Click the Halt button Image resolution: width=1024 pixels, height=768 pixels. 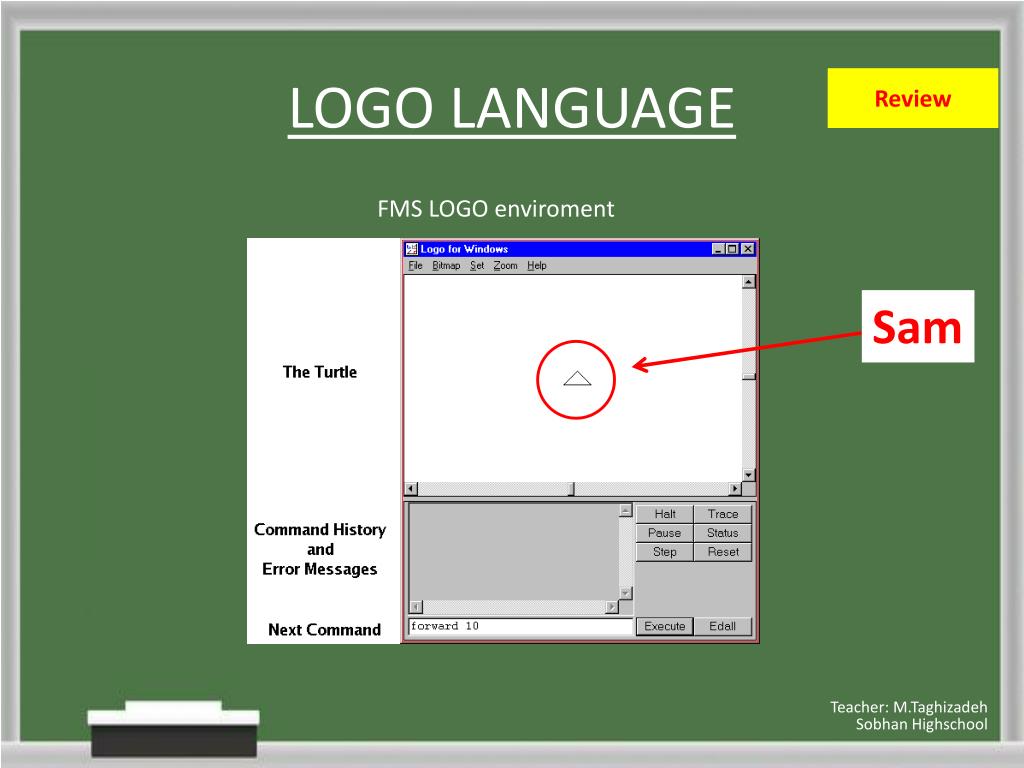coord(665,514)
